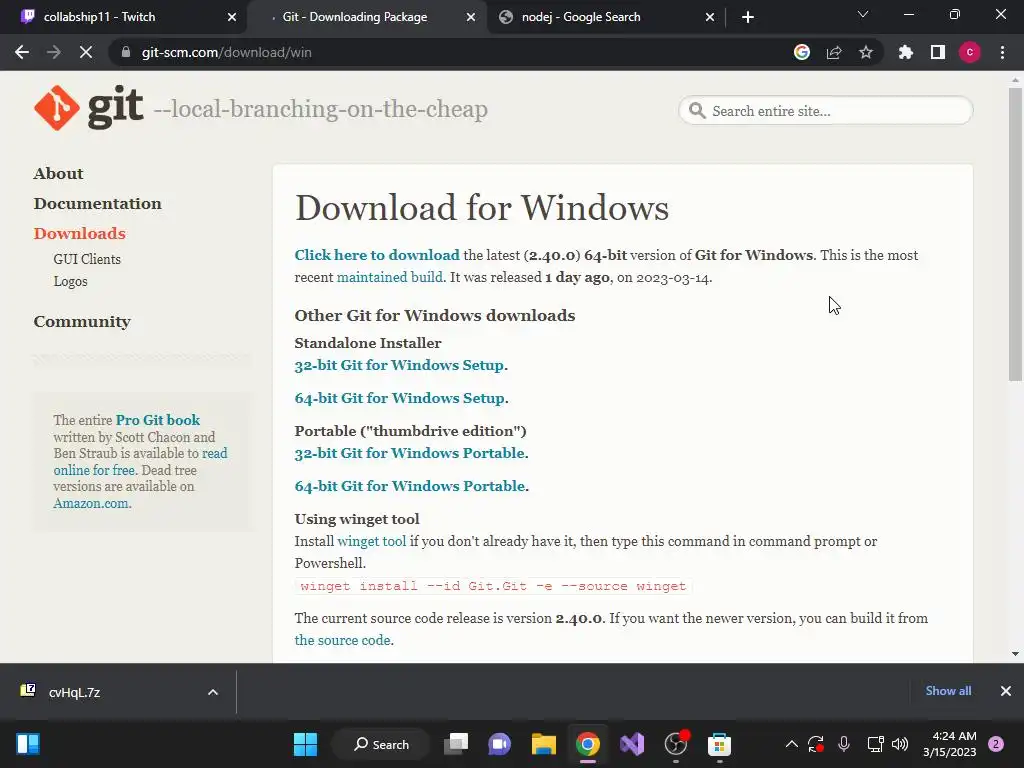Viewport: 1024px width, 768px height.
Task: Open the clock and date in taskbar
Action: coord(950,744)
